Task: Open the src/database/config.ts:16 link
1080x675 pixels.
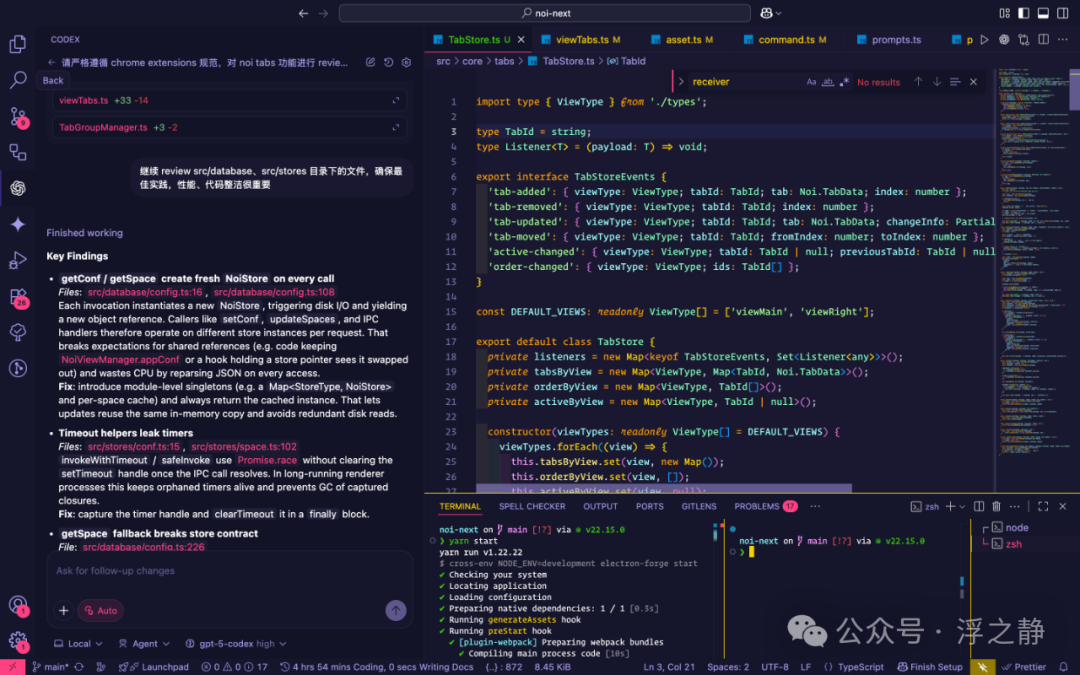Action: (145, 292)
